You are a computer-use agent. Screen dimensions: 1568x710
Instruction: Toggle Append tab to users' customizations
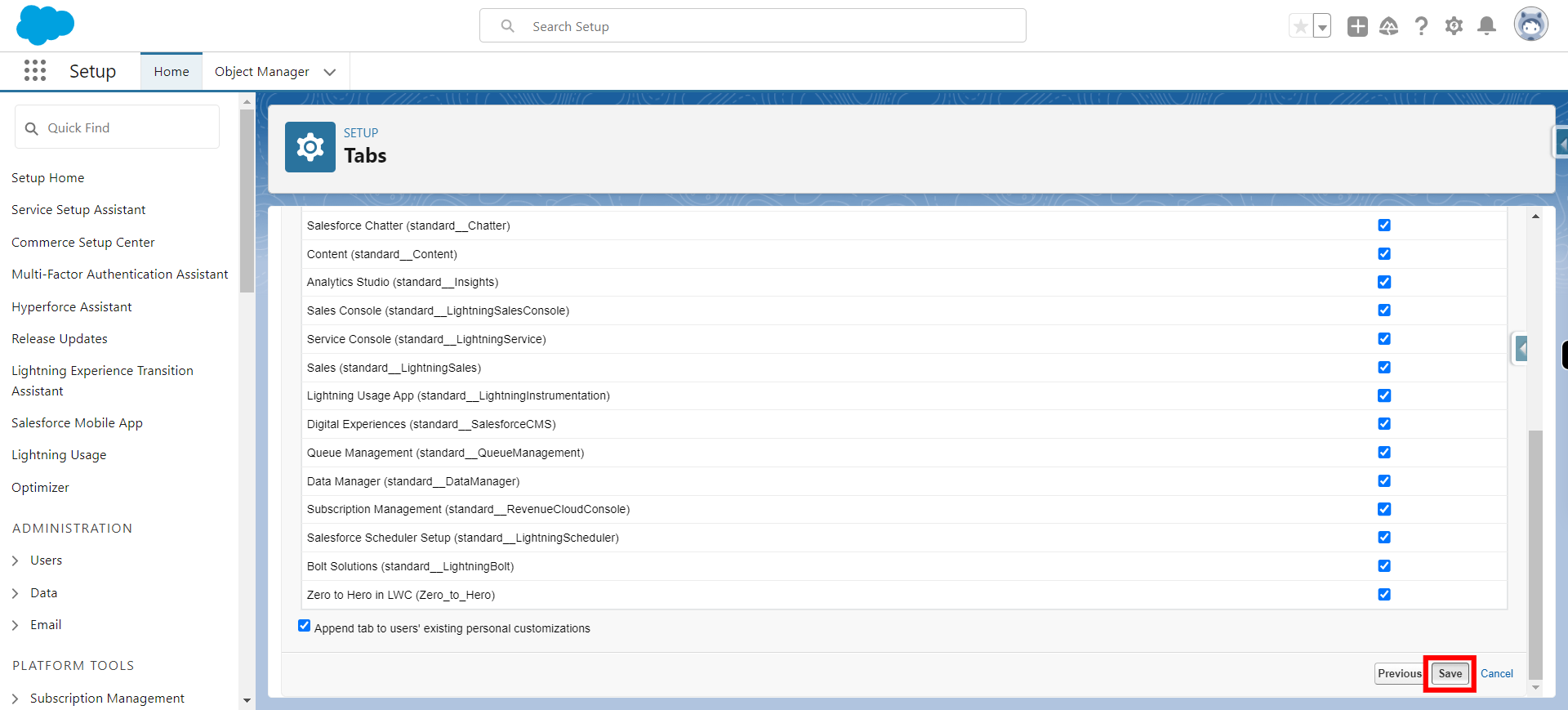click(x=305, y=626)
